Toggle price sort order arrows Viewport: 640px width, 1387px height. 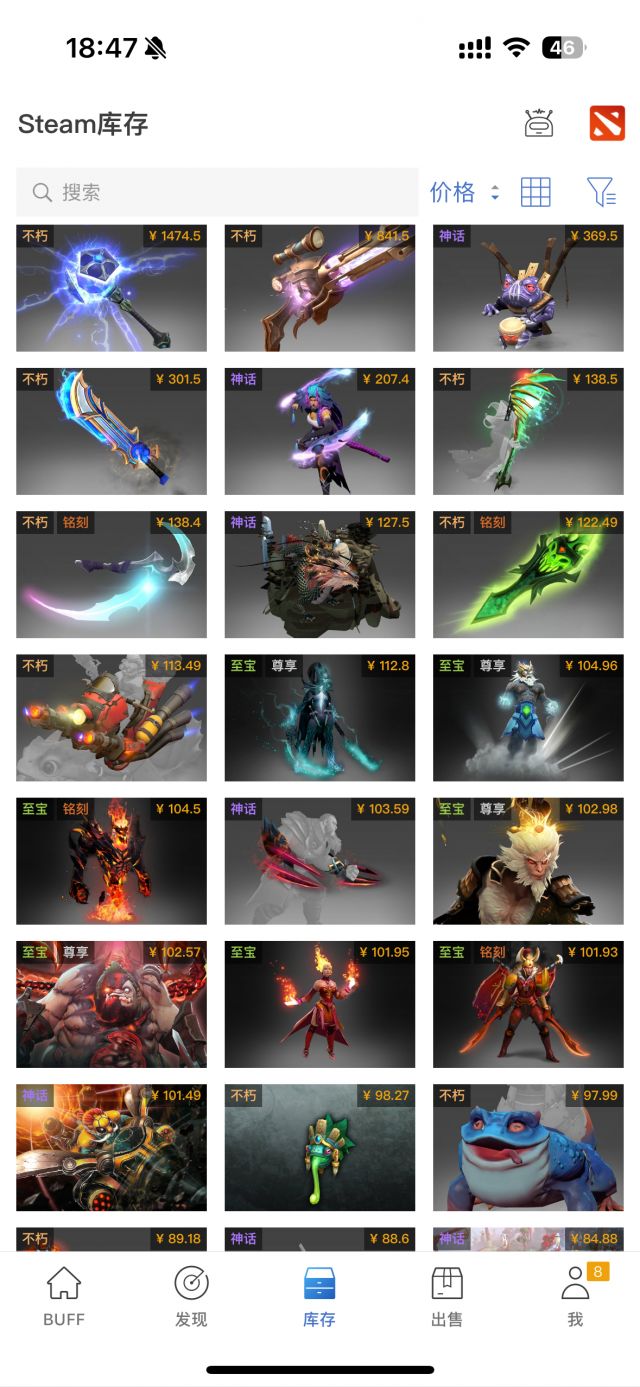494,193
